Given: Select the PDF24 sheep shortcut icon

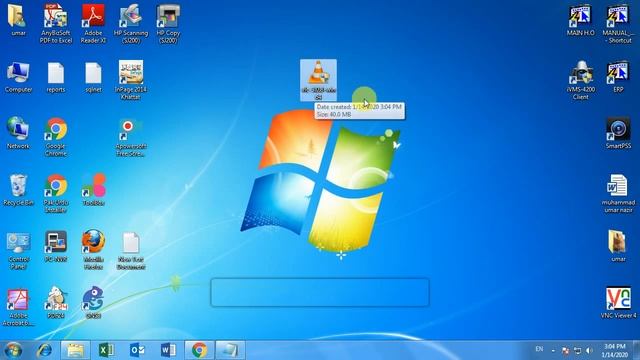Looking at the screenshot, I should [56, 302].
